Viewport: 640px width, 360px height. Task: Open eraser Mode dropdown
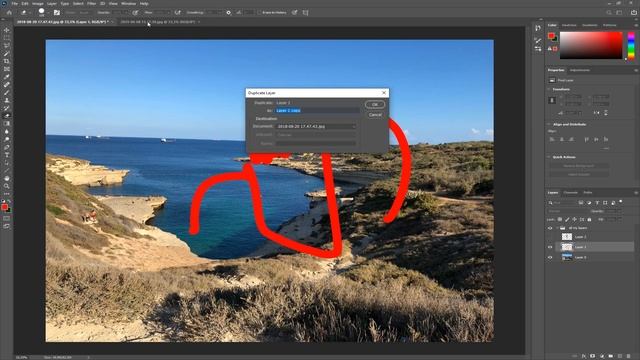pos(86,13)
